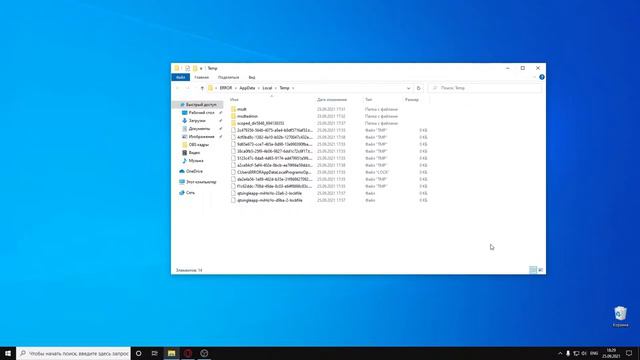This screenshot has width=640, height=360.
Task: Open OneDrive in the navigation pane
Action: point(194,171)
